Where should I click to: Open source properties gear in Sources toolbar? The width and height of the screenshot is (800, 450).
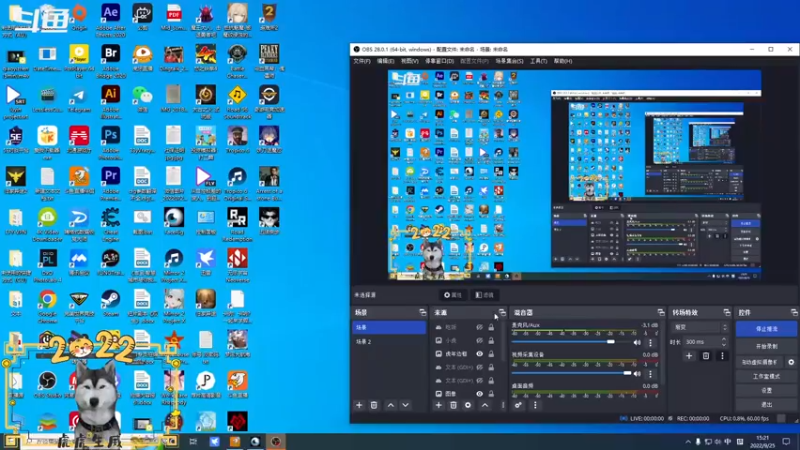click(x=468, y=405)
